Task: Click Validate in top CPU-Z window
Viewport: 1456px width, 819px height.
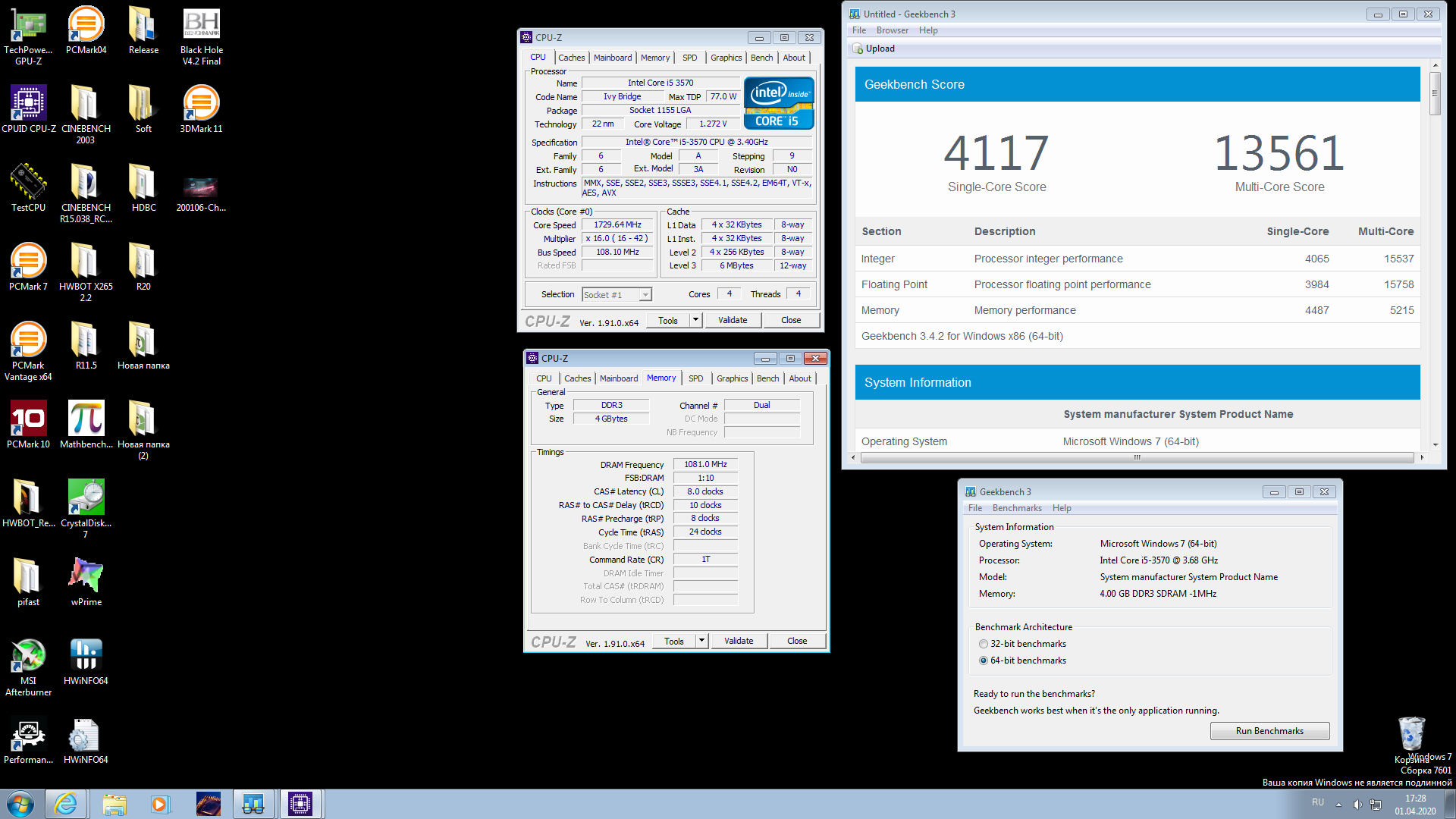Action: pyautogui.click(x=733, y=320)
